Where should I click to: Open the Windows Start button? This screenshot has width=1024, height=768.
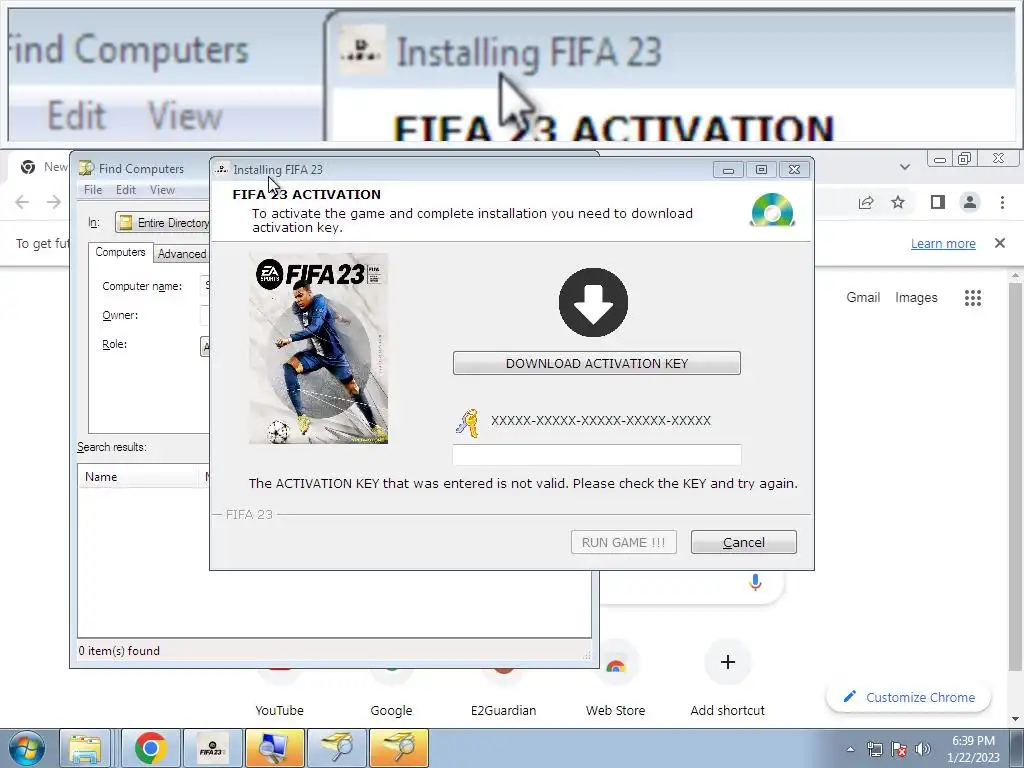click(27, 748)
